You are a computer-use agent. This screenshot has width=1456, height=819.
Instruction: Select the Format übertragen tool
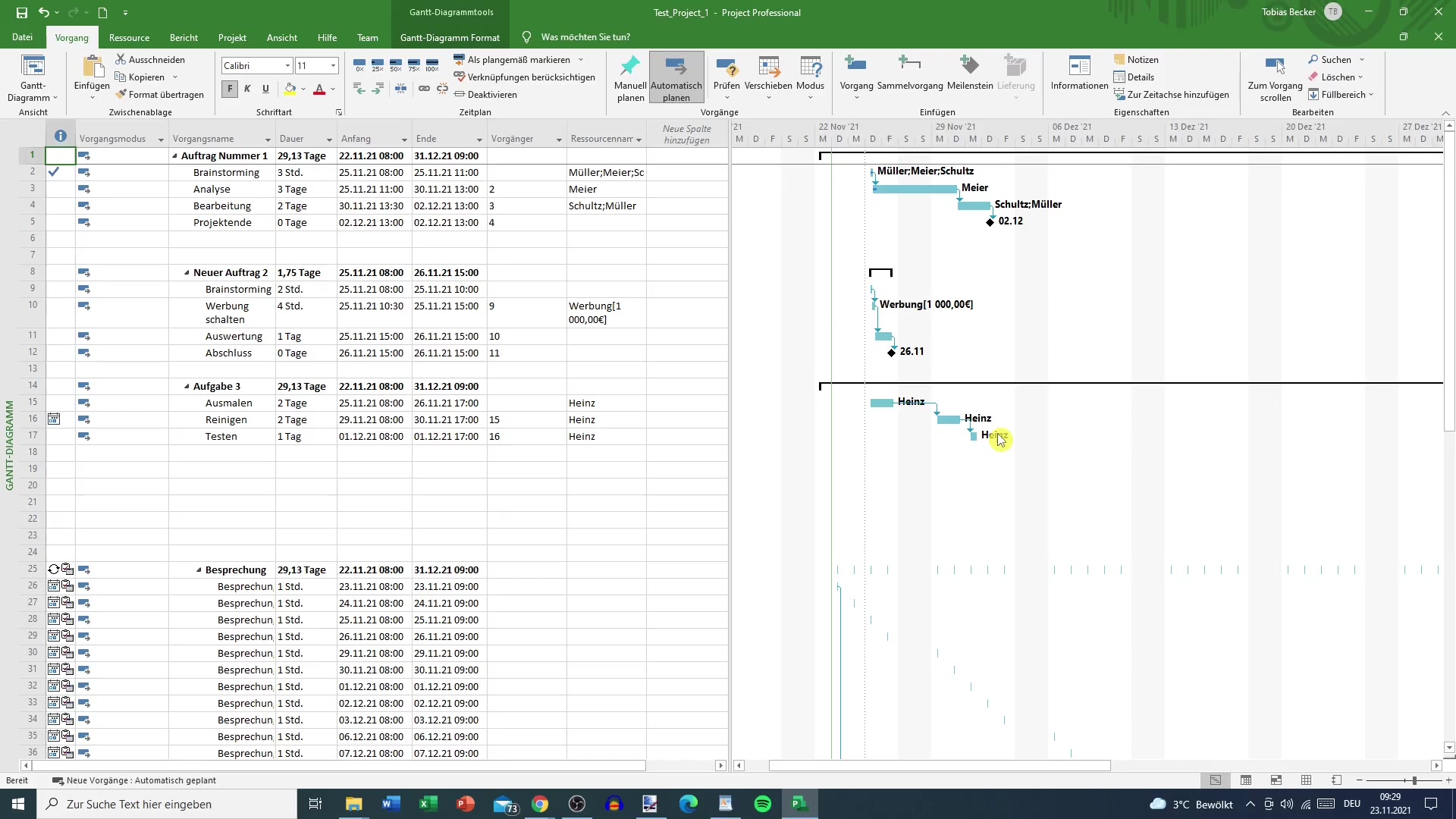(161, 94)
